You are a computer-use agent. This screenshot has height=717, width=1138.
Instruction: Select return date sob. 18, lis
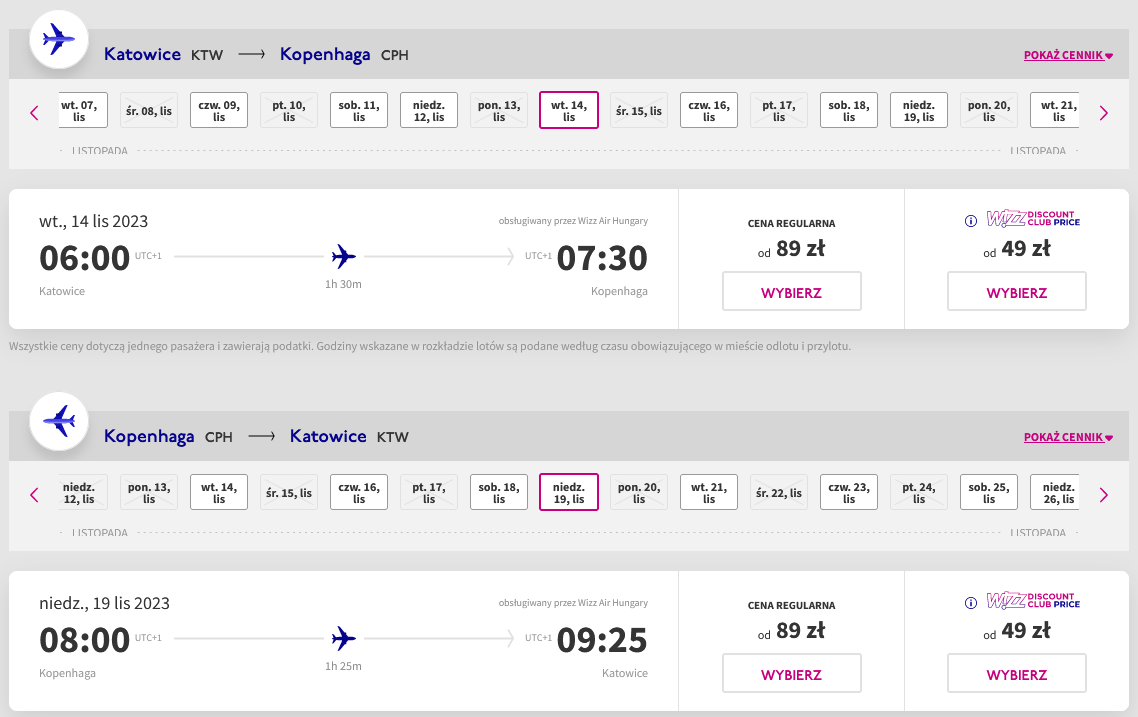pyautogui.click(x=499, y=493)
